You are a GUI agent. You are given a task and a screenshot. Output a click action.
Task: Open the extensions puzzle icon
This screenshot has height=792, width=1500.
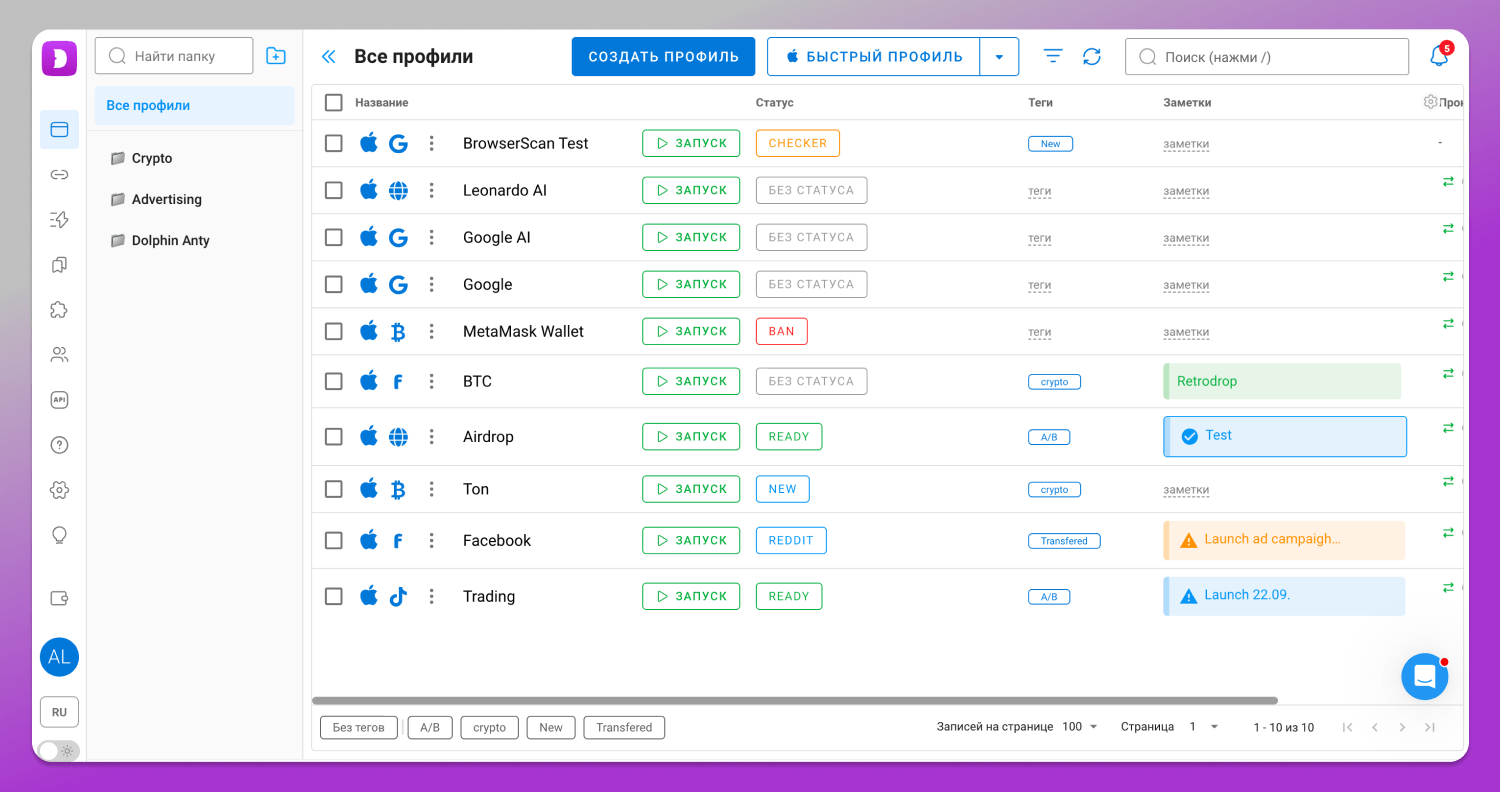59,310
